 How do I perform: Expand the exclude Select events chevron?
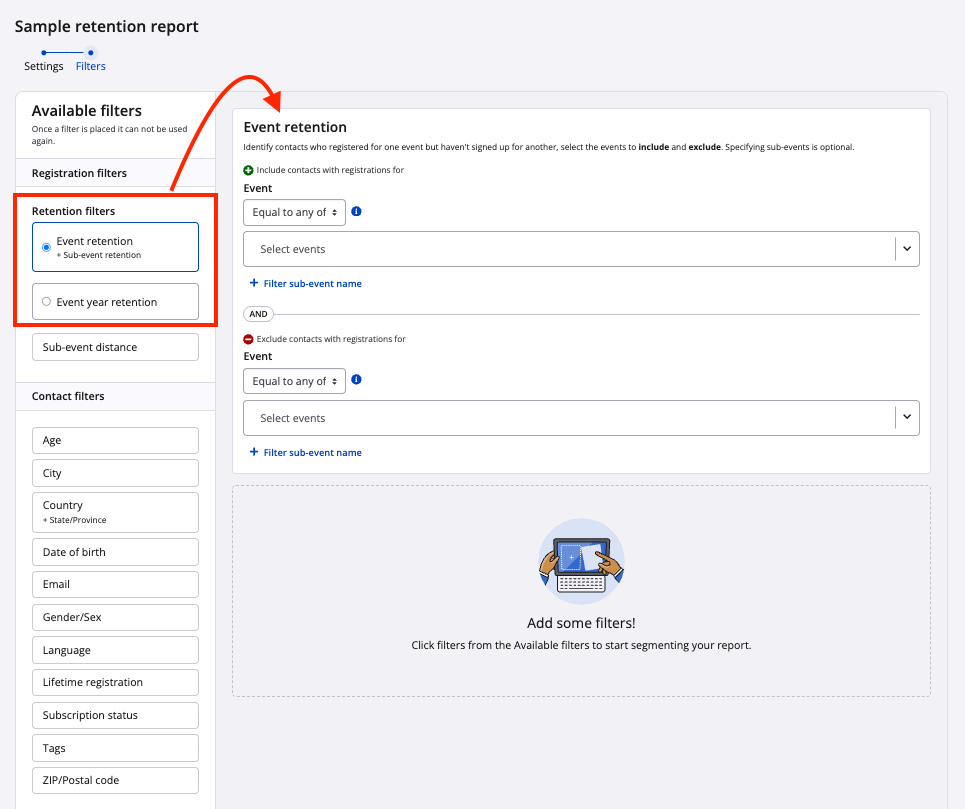point(907,417)
